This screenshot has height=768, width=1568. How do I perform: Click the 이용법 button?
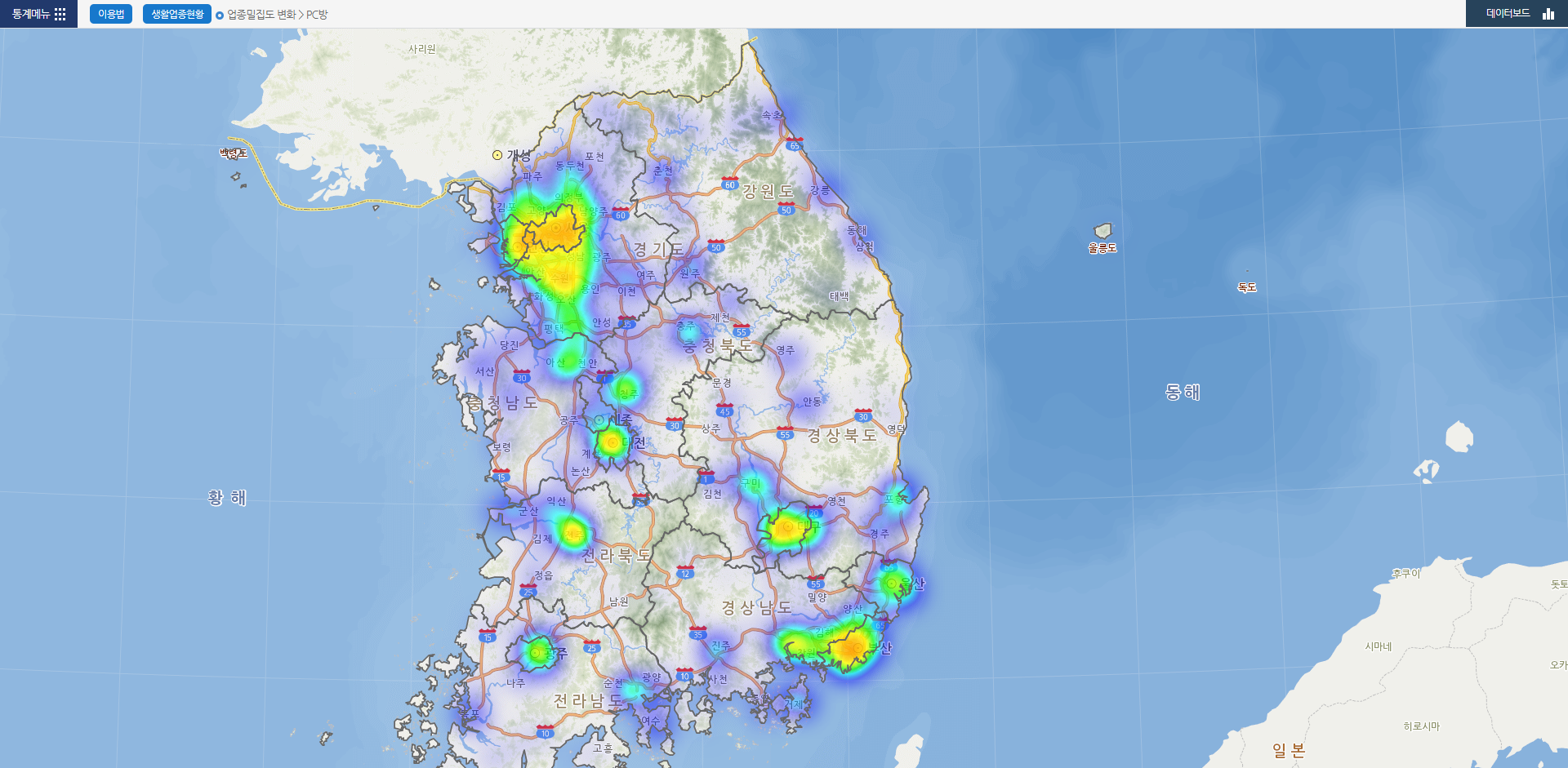(x=111, y=13)
